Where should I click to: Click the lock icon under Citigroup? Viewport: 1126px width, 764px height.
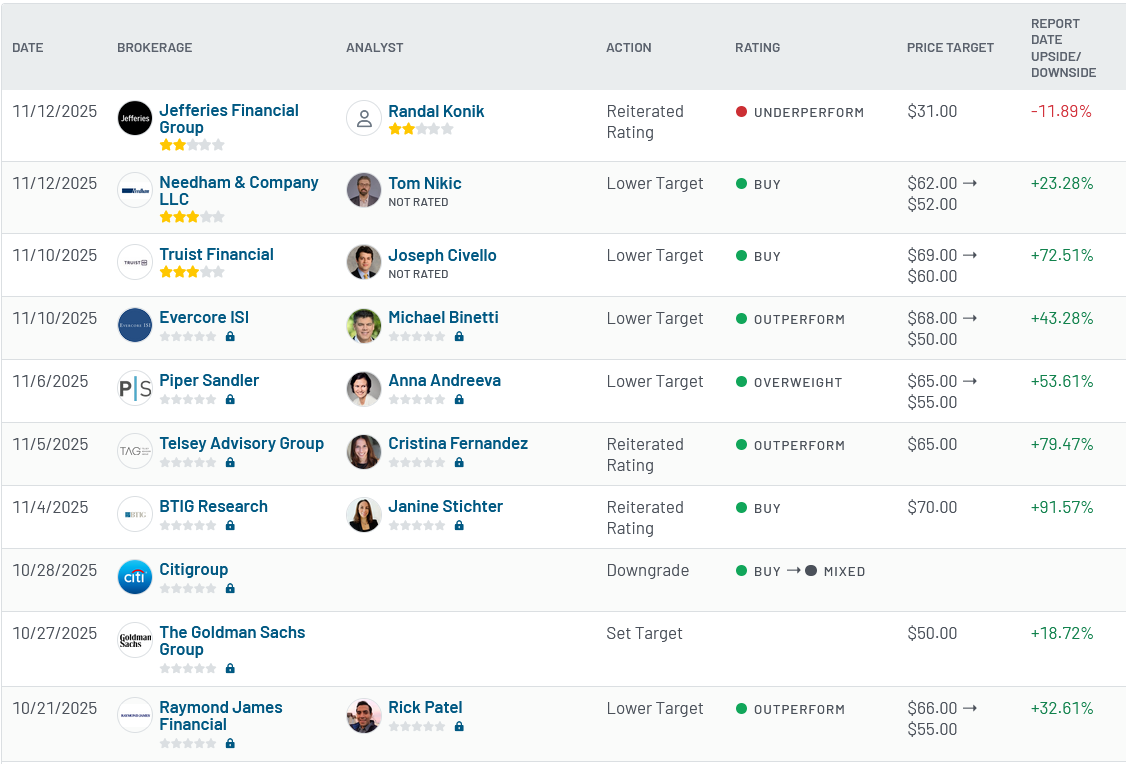[x=231, y=588]
